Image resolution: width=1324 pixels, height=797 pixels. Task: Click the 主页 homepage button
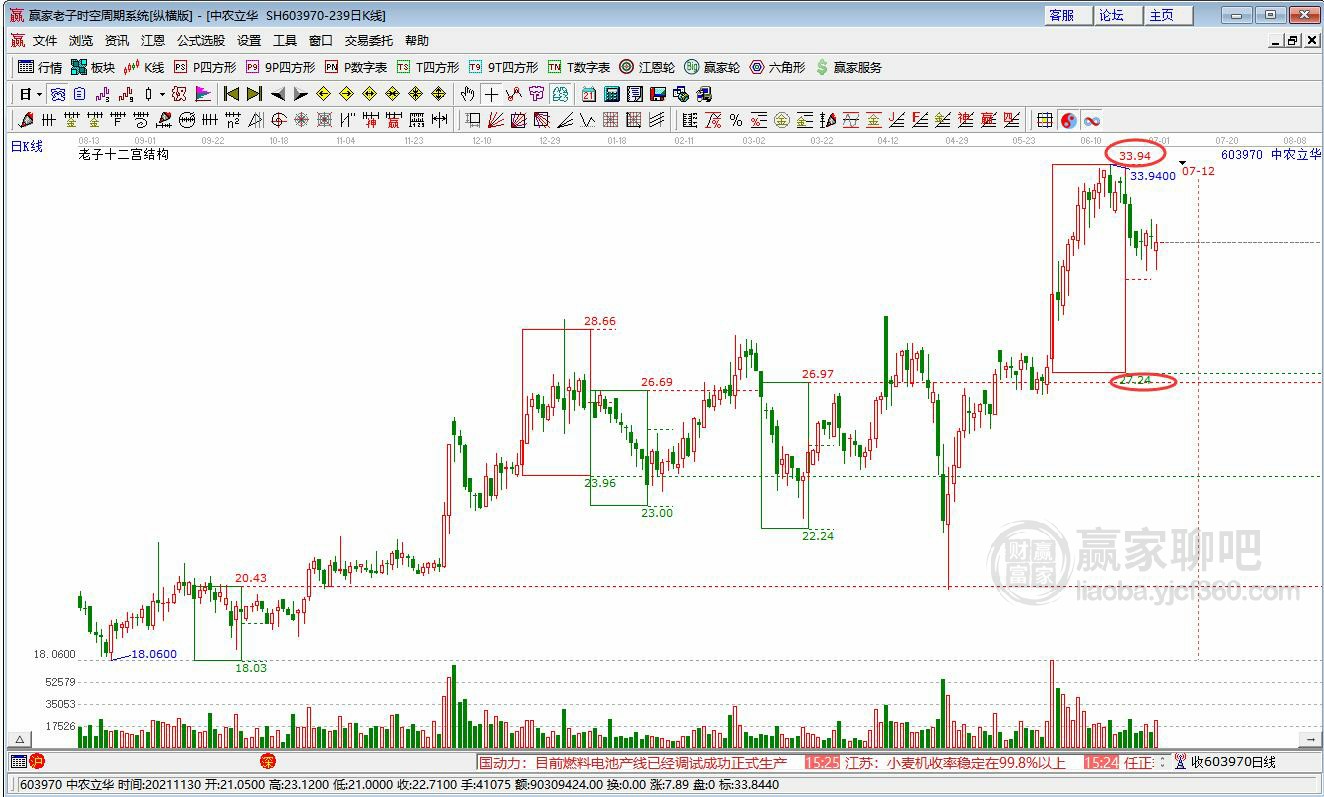1168,15
